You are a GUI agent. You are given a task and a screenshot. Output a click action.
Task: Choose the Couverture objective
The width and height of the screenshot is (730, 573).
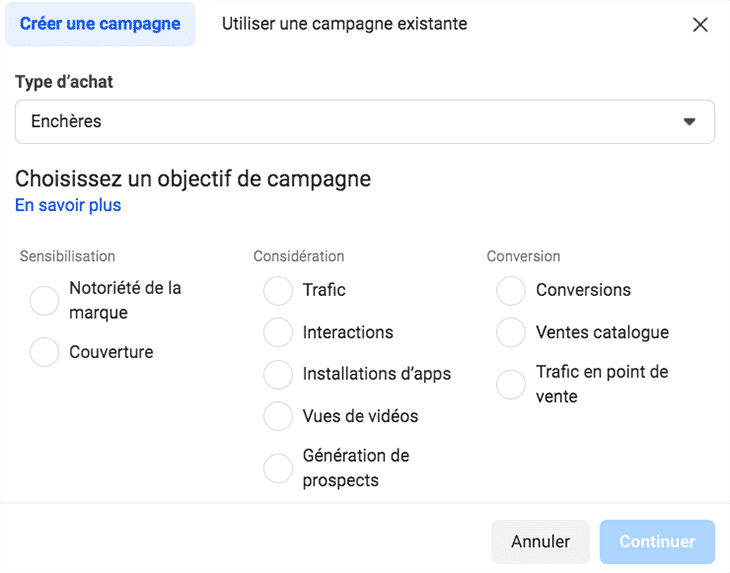coord(45,352)
